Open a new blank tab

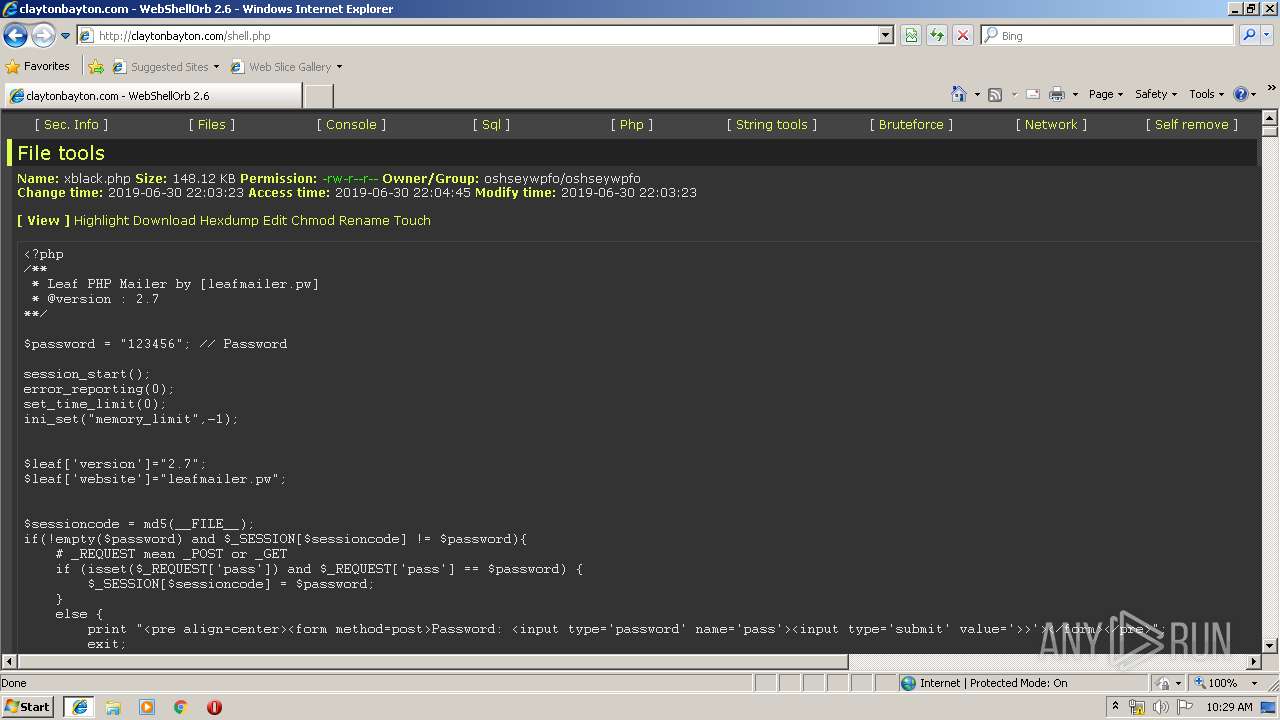(x=318, y=96)
